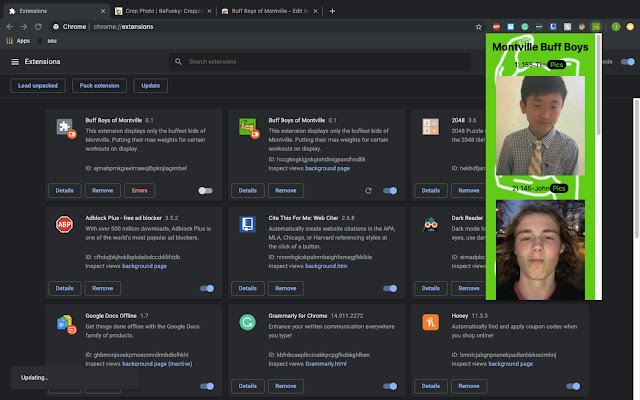Screen dimensions: 640x400
Task: Click the Update button
Action: tap(151, 86)
